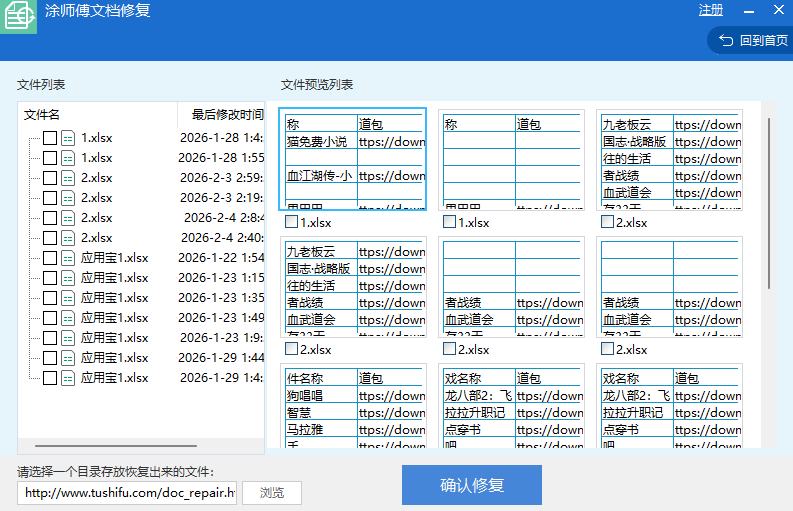The height and width of the screenshot is (511, 793).
Task: Tick the checkbox for 应用宝1.xlsx modified 2026-1-23 1:35
Action: (50, 298)
